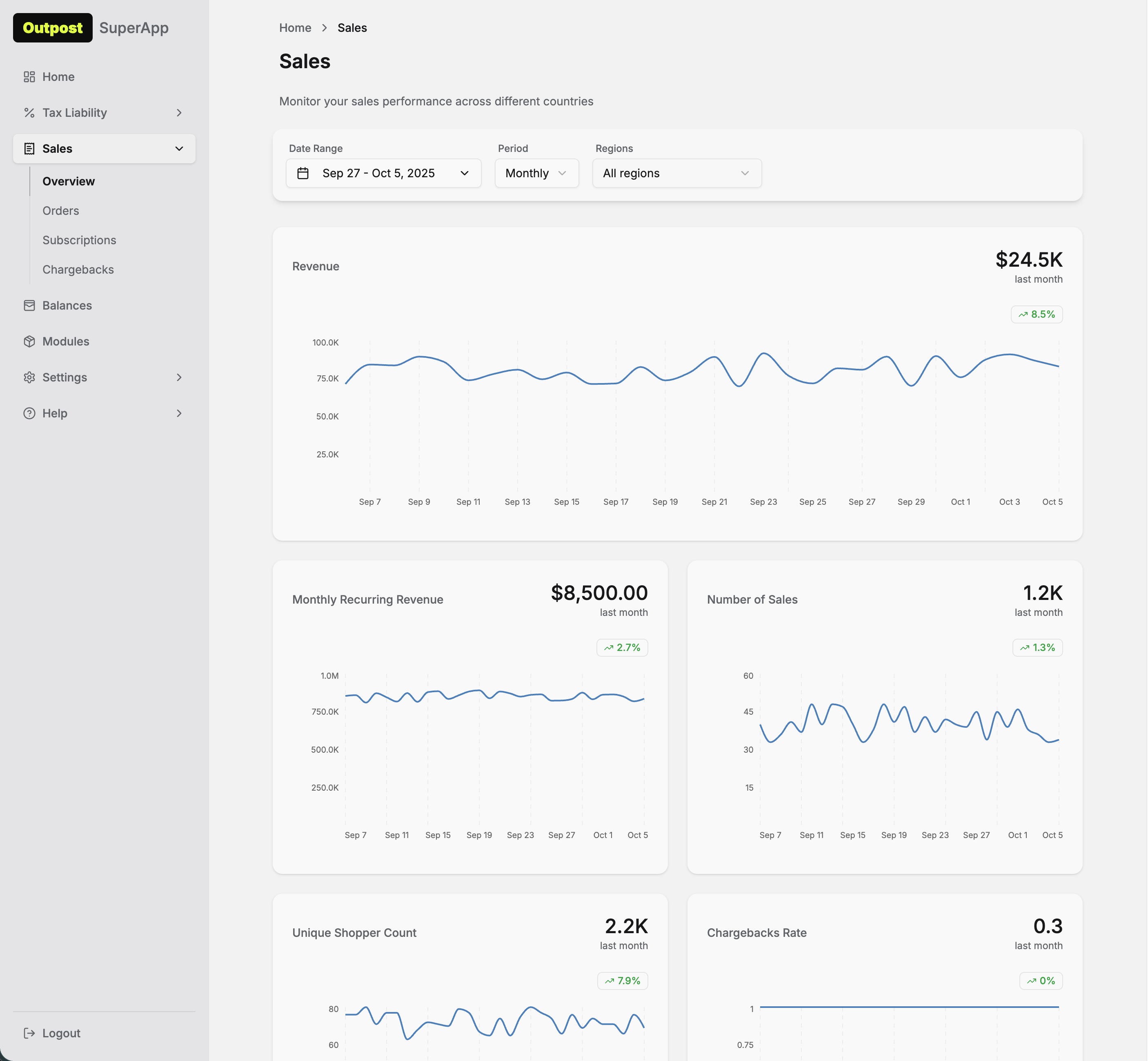The height and width of the screenshot is (1061, 1148).
Task: Expand the Help submenu chevron
Action: tap(179, 413)
